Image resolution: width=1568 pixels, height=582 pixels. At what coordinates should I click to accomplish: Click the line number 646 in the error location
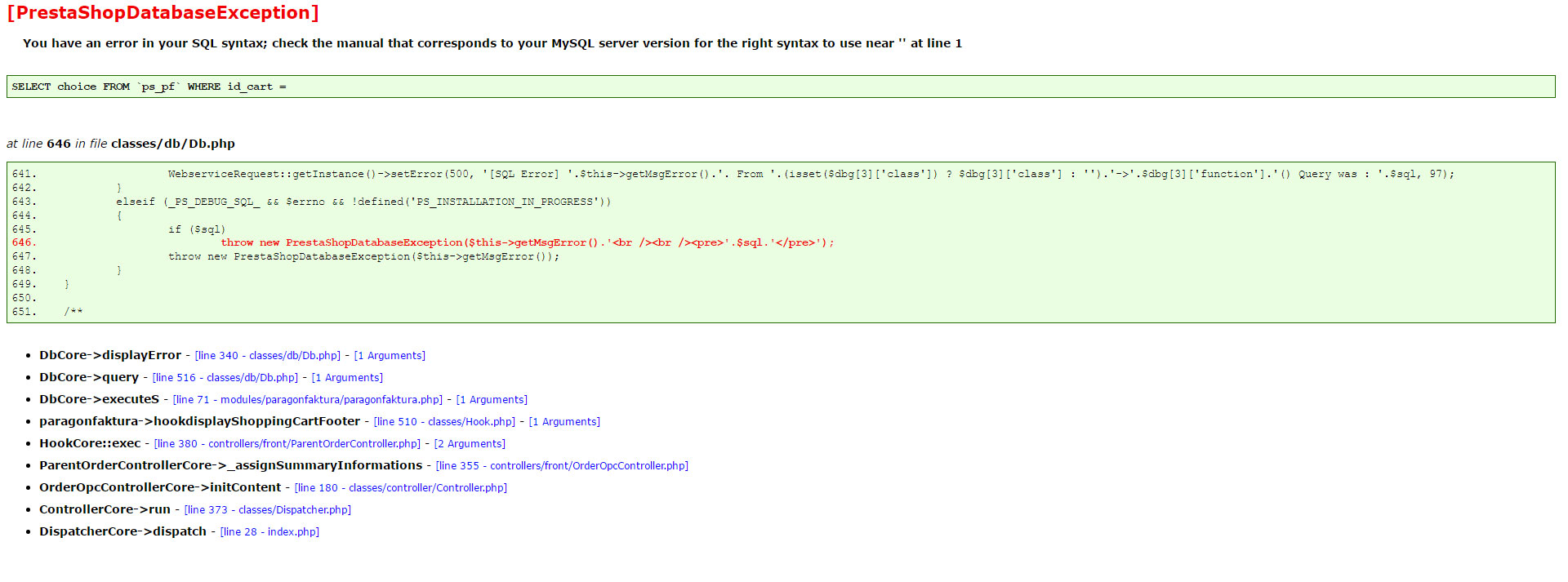59,144
